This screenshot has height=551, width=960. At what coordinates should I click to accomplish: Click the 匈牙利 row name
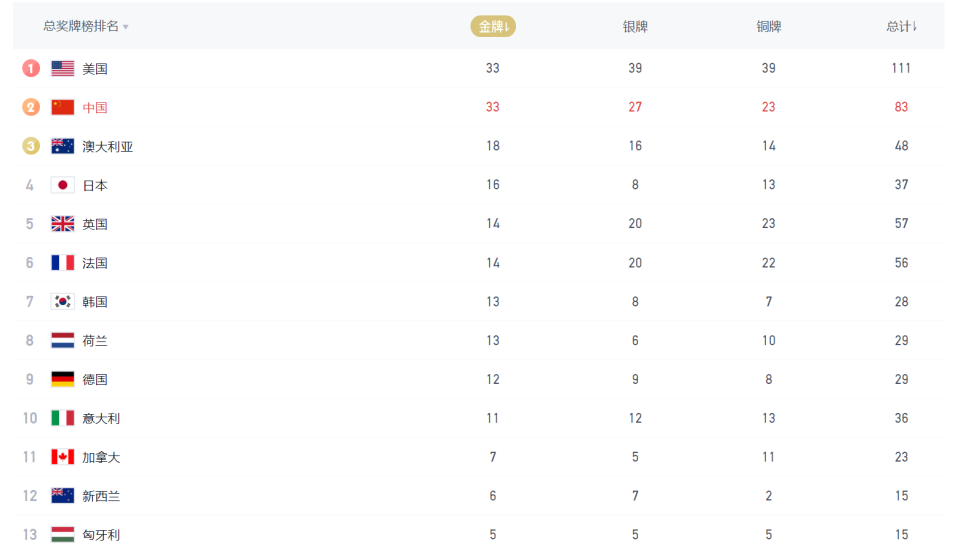point(101,535)
